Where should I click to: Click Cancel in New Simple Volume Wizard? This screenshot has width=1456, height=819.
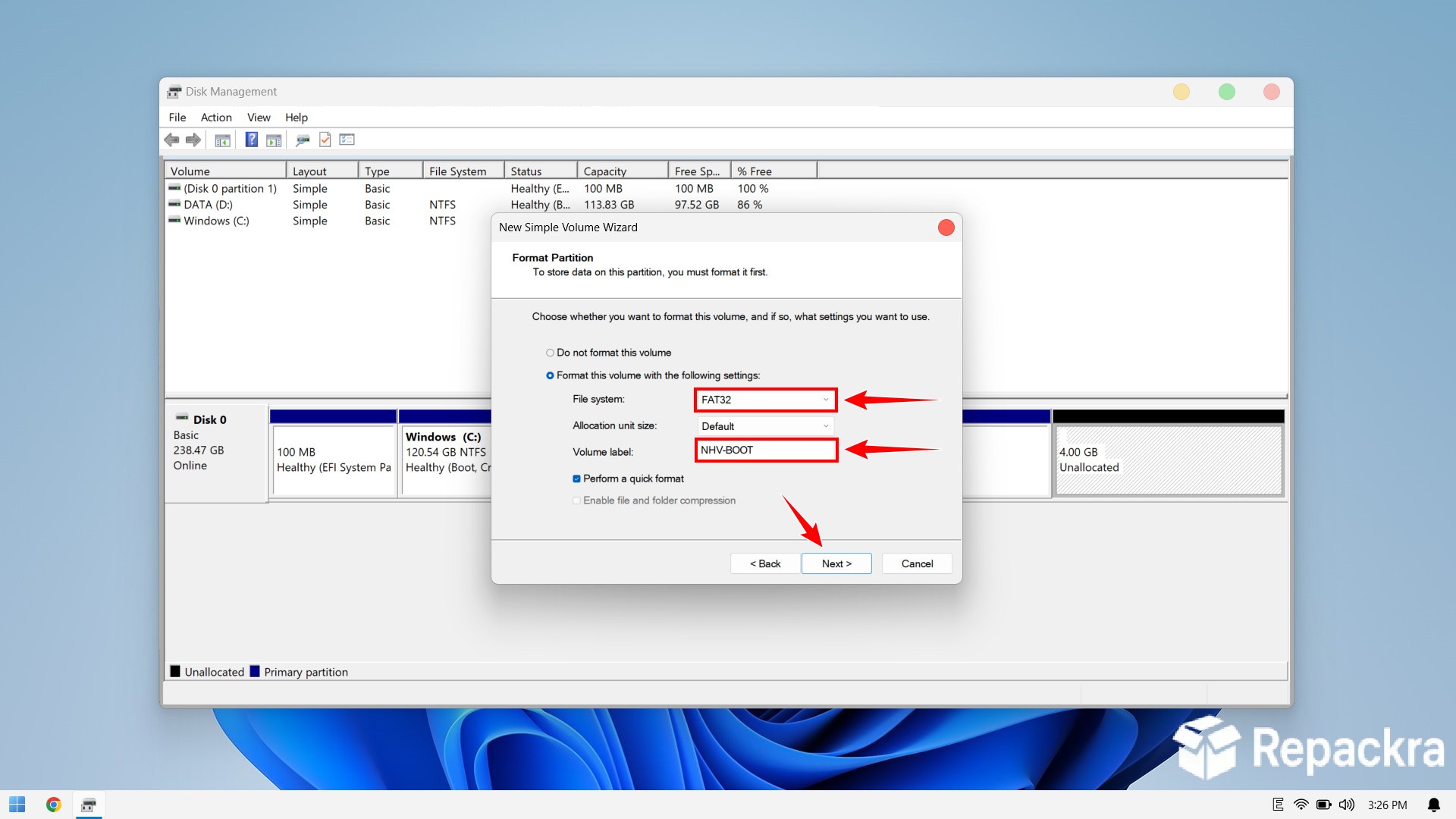[917, 563]
